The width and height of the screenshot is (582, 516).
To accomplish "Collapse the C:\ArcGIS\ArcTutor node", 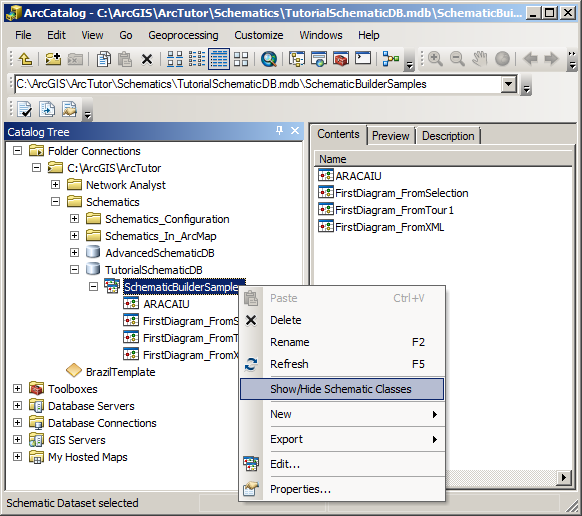I will [x=36, y=168].
